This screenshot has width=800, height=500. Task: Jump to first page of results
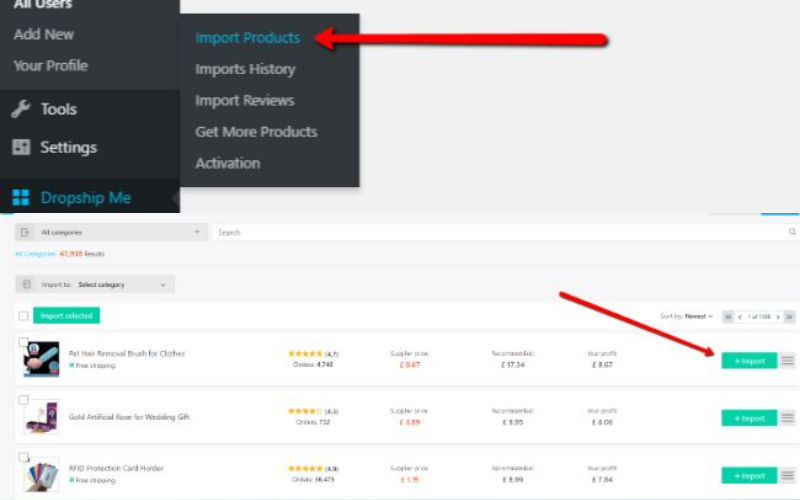click(728, 317)
